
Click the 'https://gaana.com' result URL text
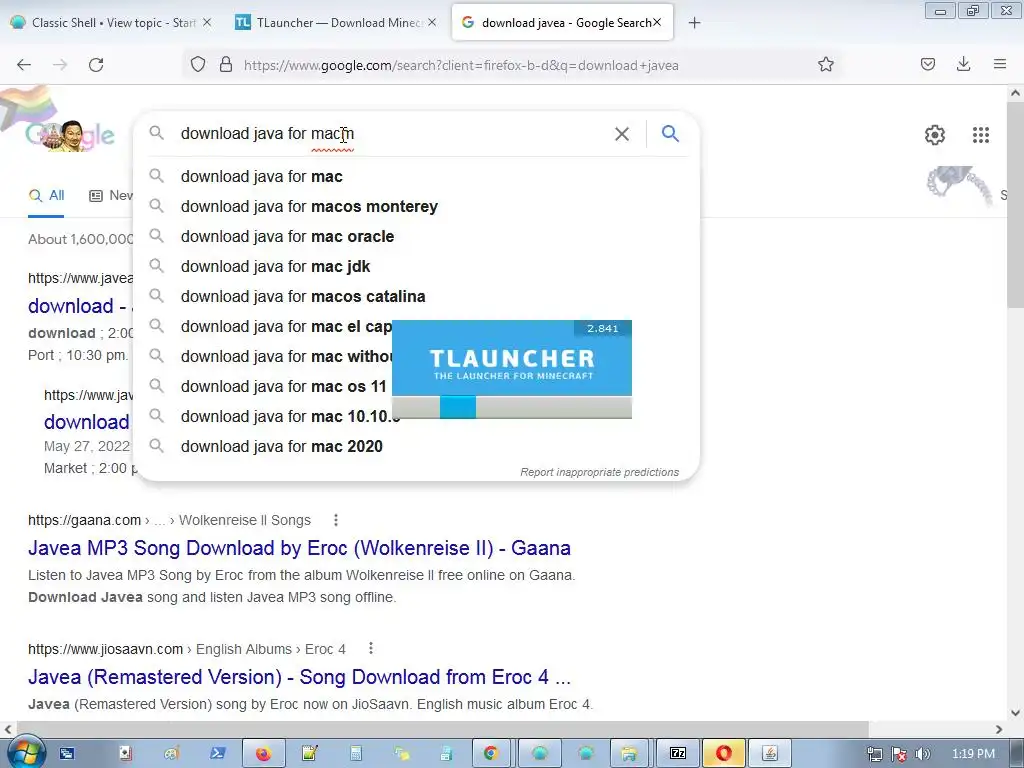(x=84, y=520)
